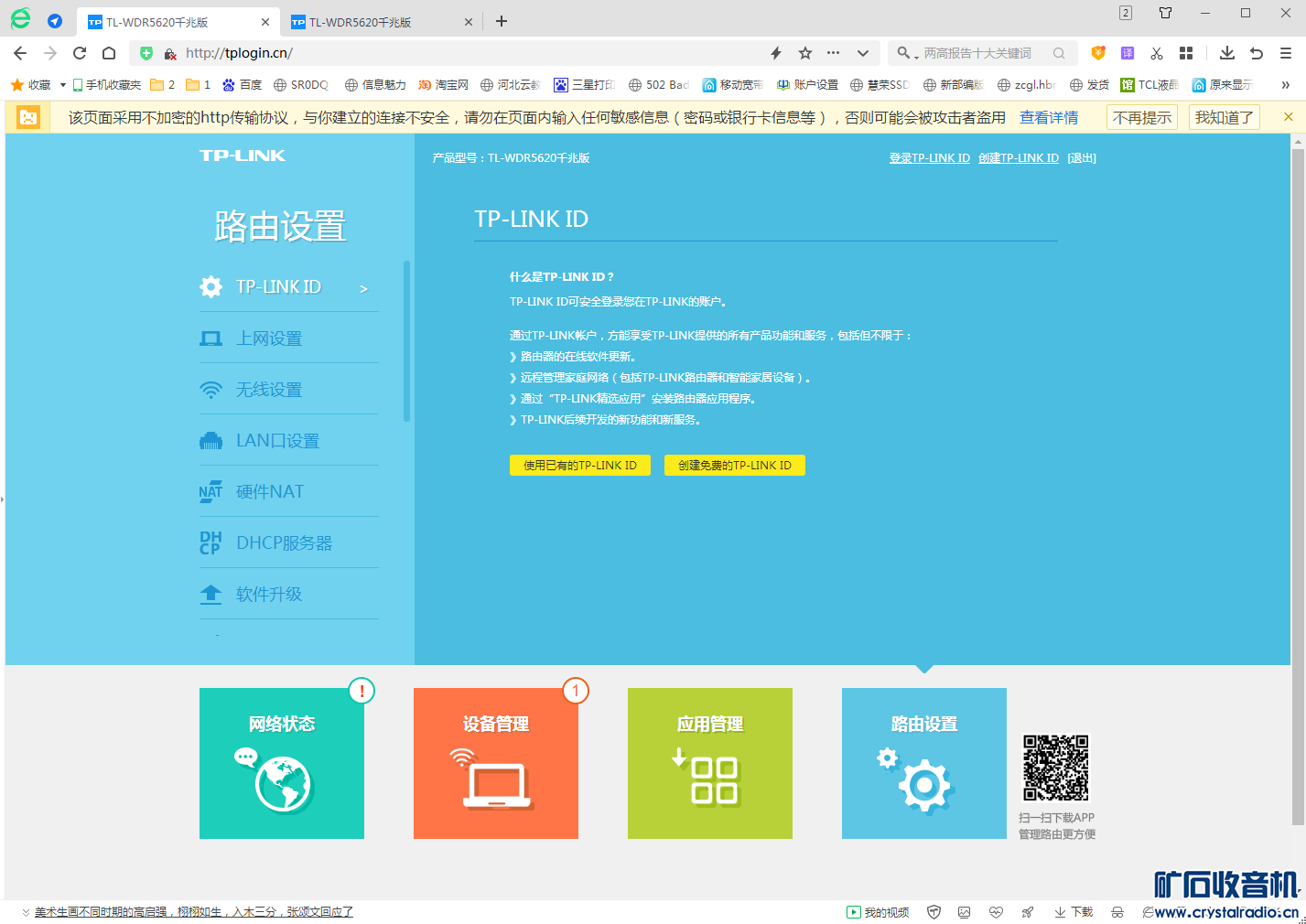The image size is (1306, 924).
Task: Click the 创建TP-LINK ID link
Action: click(1018, 158)
